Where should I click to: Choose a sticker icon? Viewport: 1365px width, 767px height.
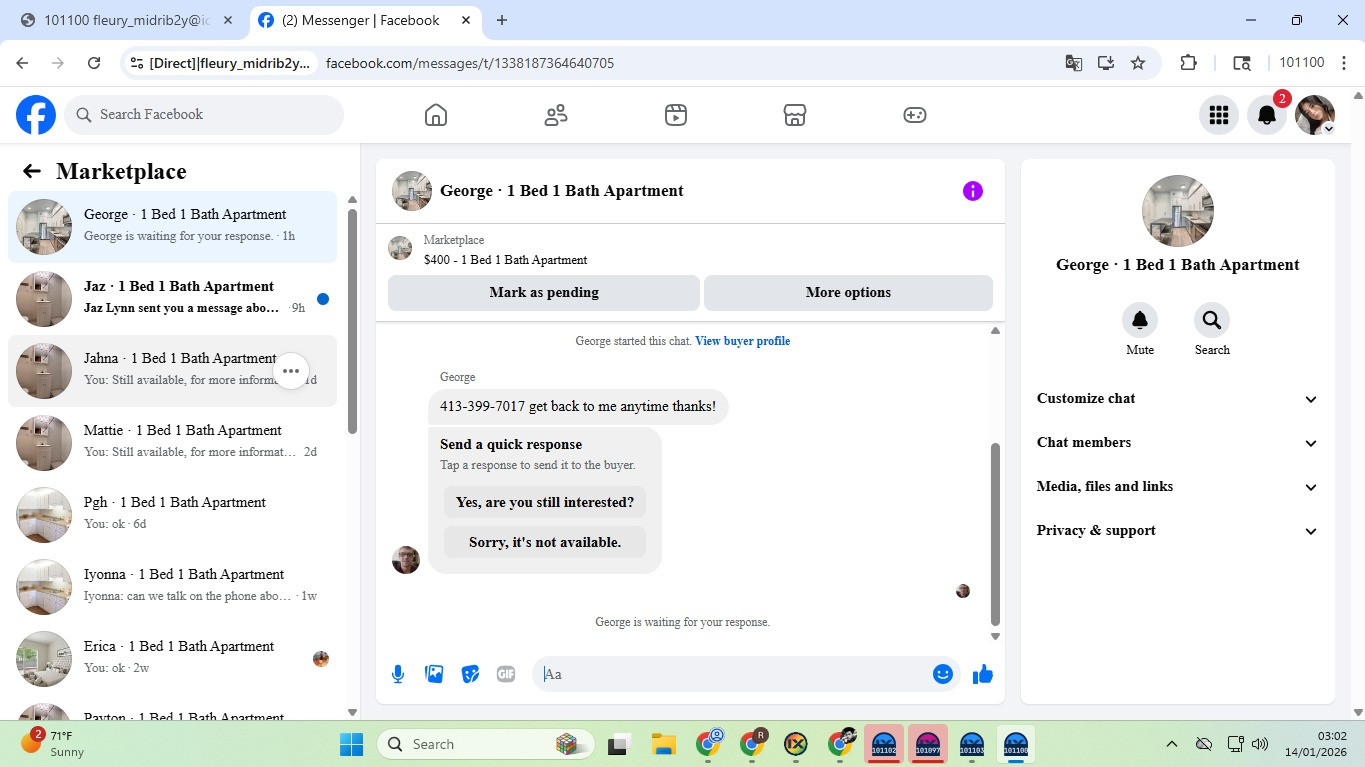[x=470, y=674]
